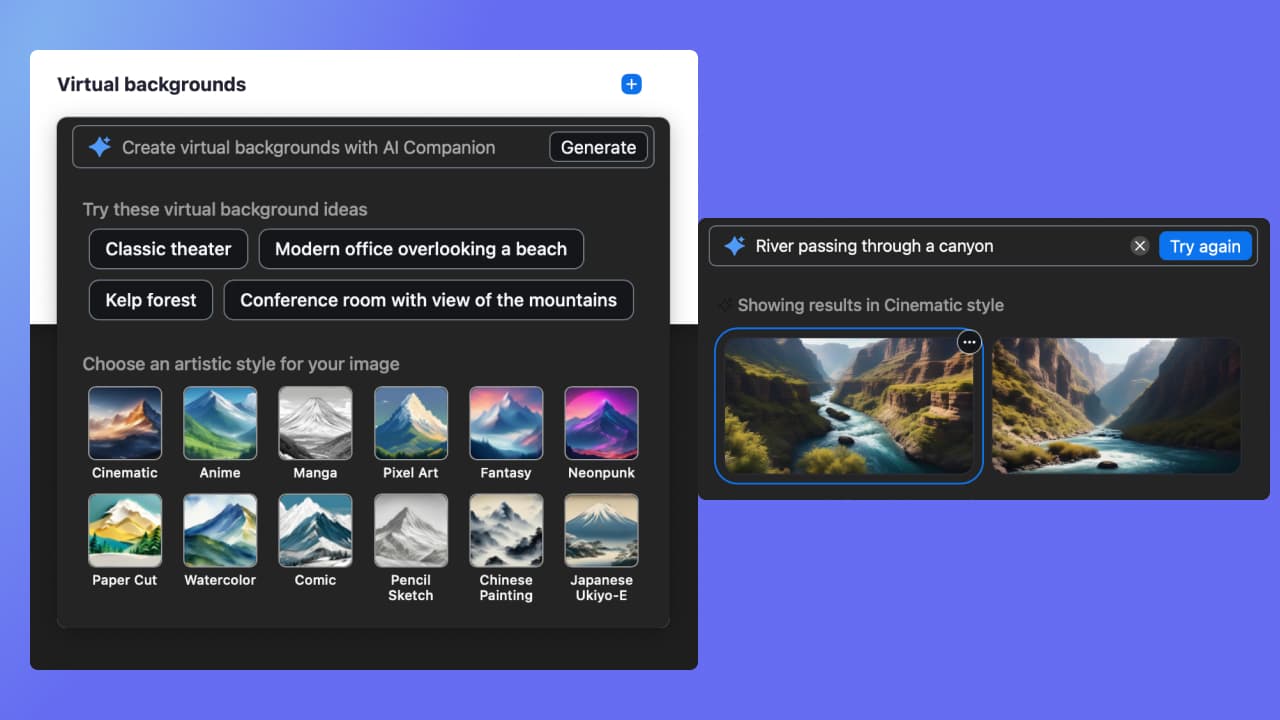The image size is (1280, 720).
Task: Pick the Paper Cut style
Action: (125, 530)
